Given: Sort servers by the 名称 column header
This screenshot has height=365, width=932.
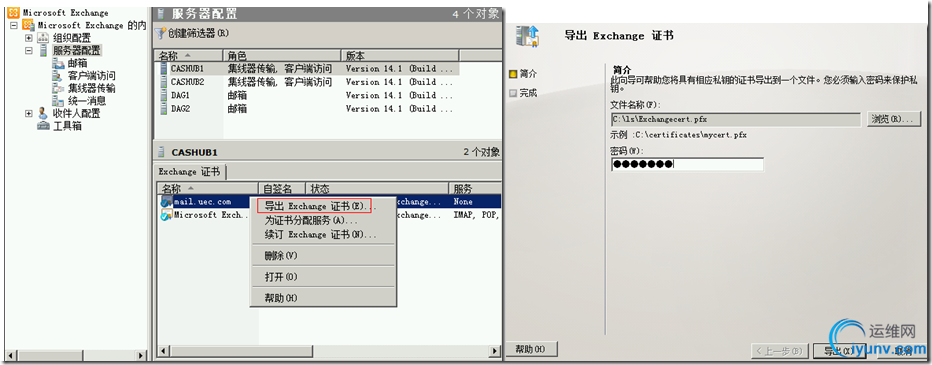Looking at the screenshot, I should point(188,55).
